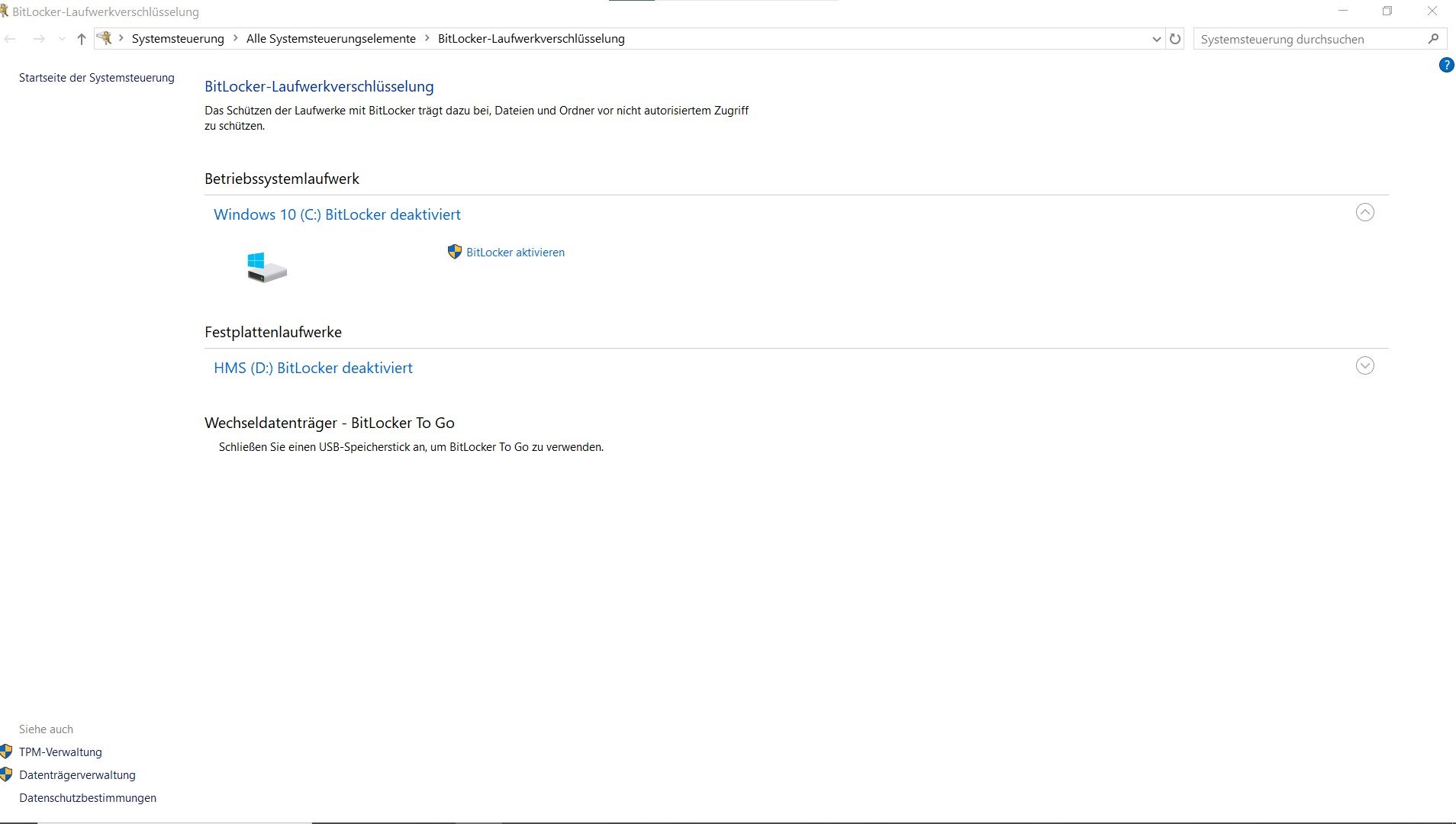Viewport: 1456px width, 824px height.
Task: Collapse the Windows 10 (C:) drive section
Action: click(1365, 212)
